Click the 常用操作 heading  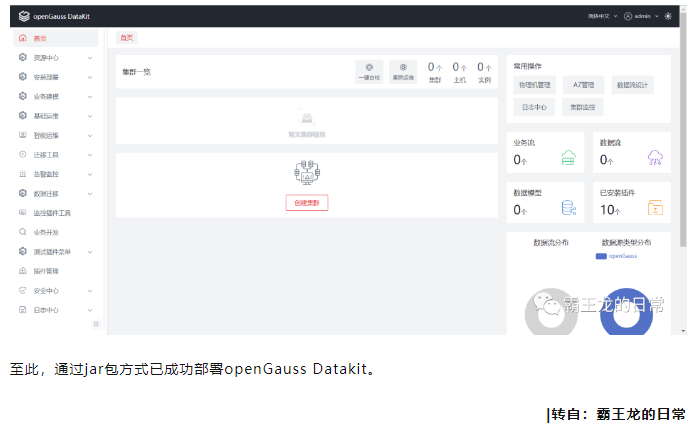tap(527, 66)
